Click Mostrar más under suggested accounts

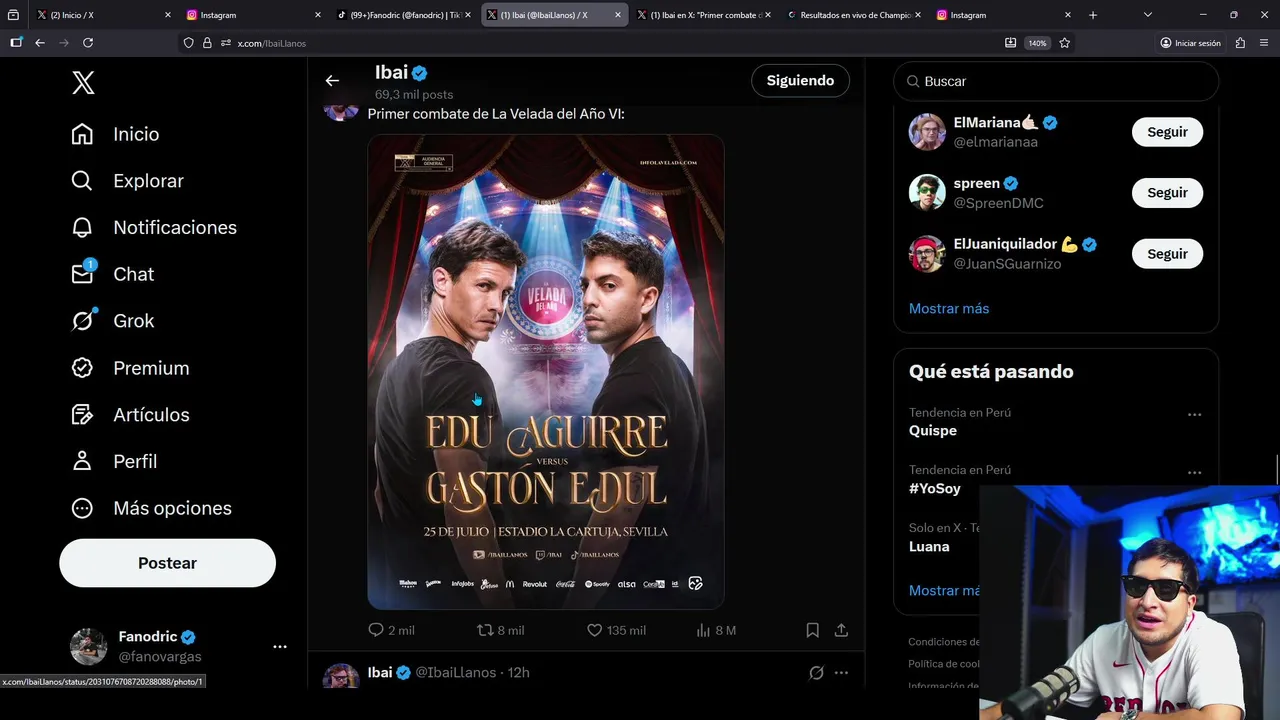tap(949, 308)
